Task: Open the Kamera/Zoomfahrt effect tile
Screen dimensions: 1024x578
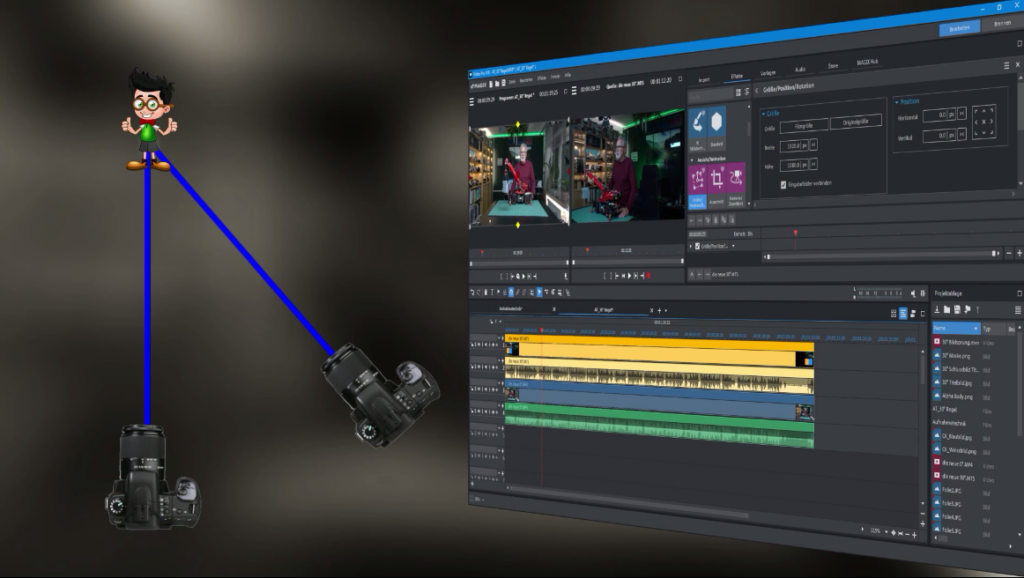Action: pos(735,184)
